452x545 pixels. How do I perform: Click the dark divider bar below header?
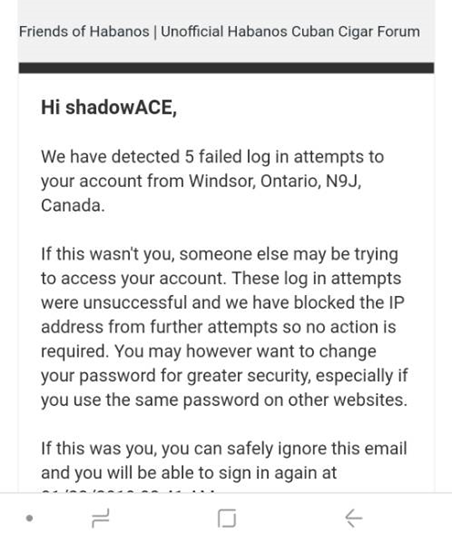point(226,68)
